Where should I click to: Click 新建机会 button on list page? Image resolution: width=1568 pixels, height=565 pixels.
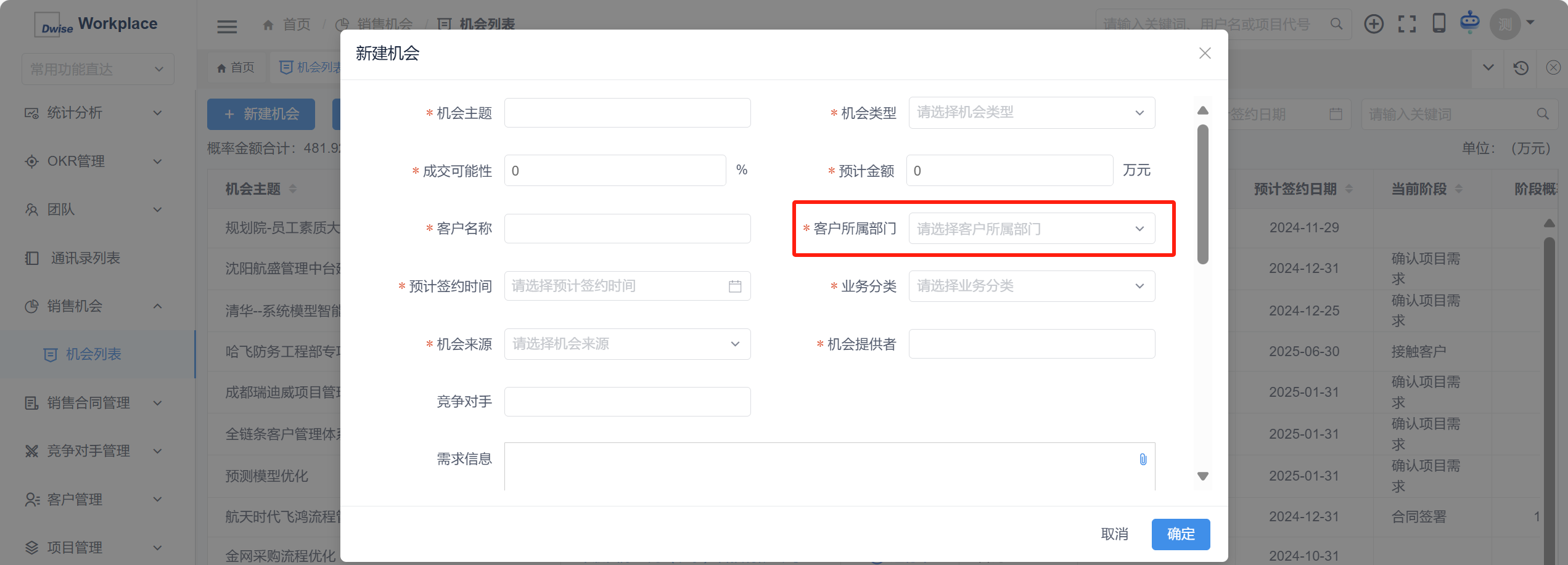pyautogui.click(x=261, y=114)
